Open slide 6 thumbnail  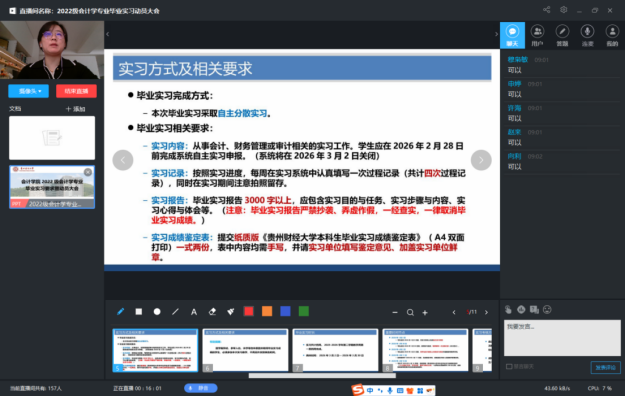[245, 350]
